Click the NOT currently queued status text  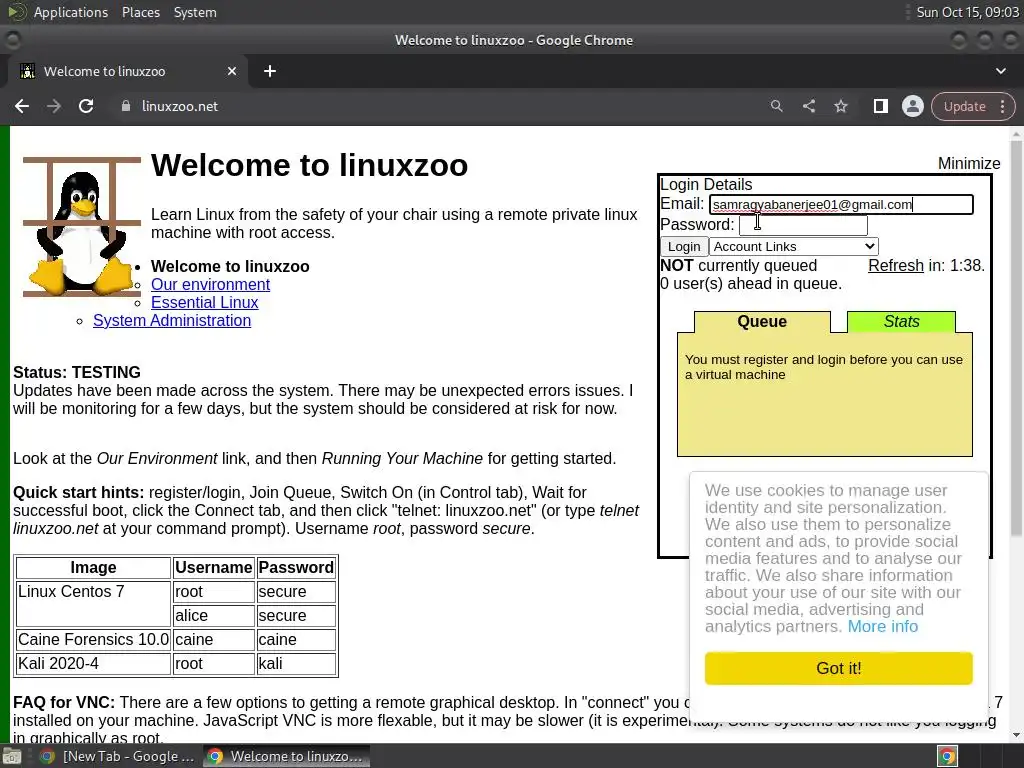coord(739,266)
